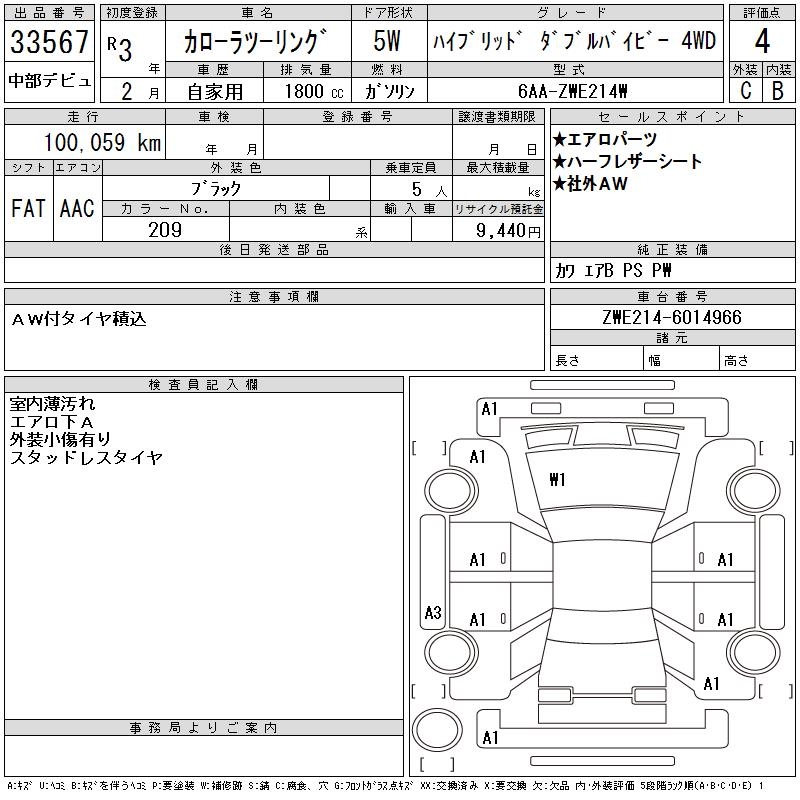Click the shift type FAT

tap(28, 208)
